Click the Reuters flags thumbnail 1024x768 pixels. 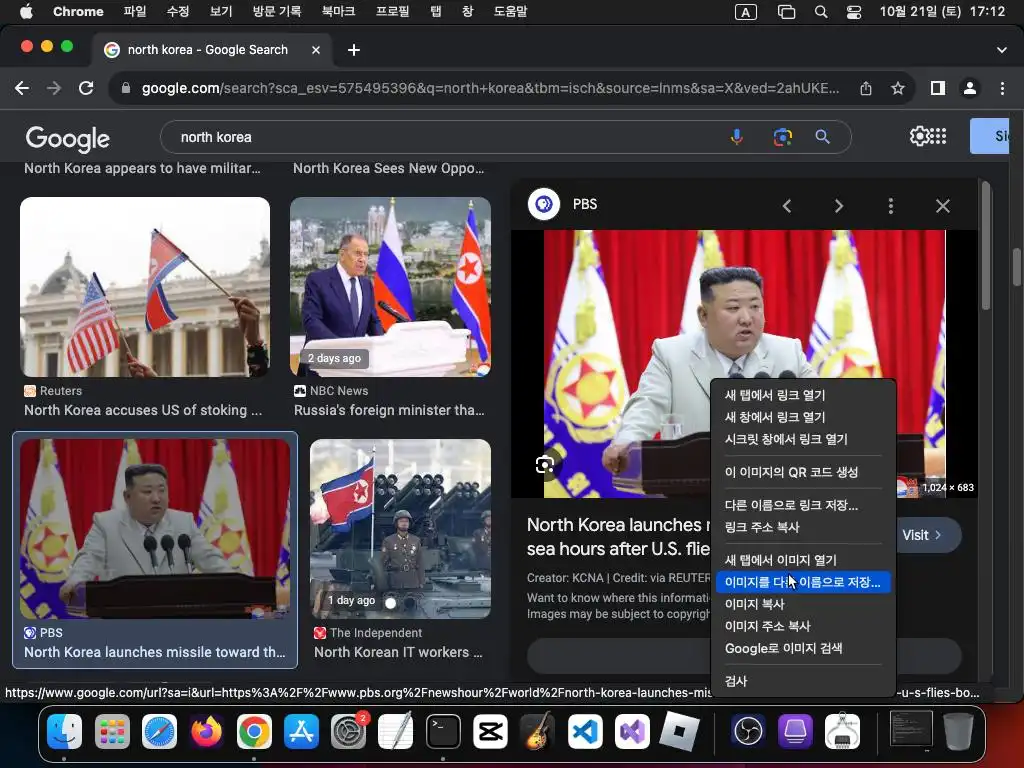click(145, 287)
